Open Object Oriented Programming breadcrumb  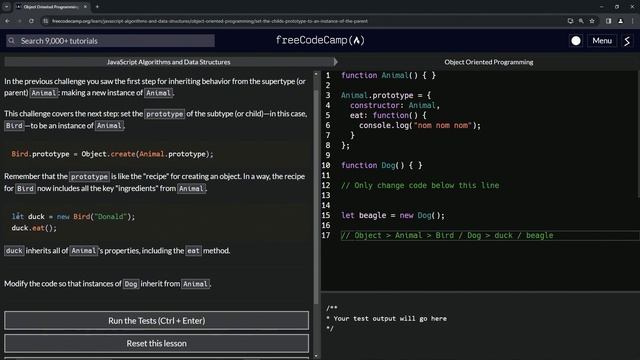489,62
